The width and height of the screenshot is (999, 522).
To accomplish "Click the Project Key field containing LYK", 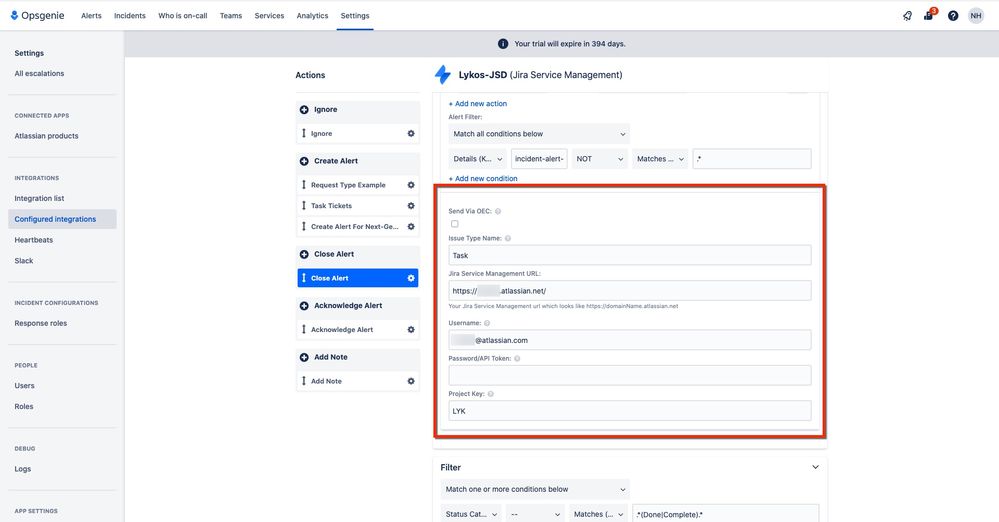I will pos(629,411).
